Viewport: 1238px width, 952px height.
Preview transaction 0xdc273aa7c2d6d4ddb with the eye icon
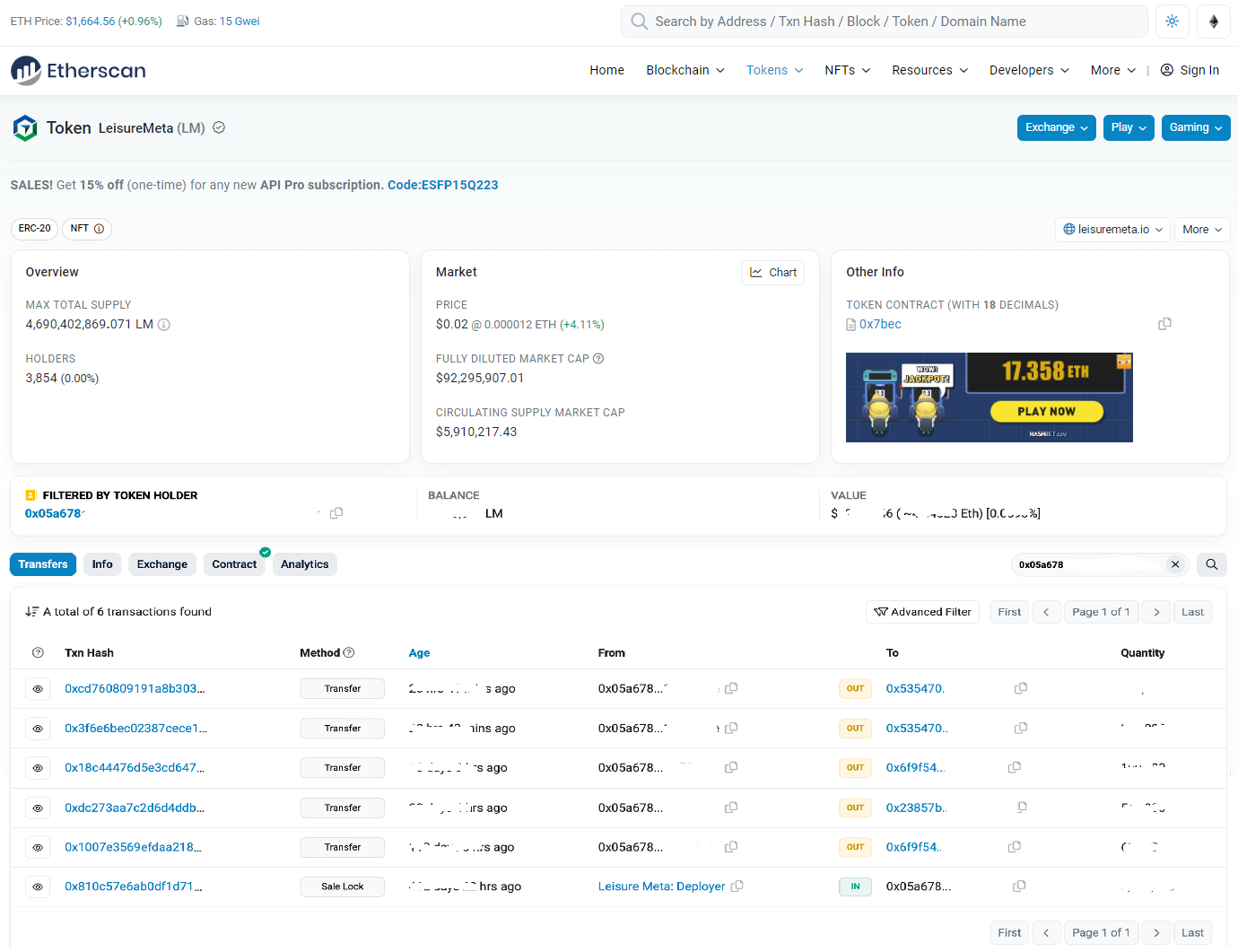pyautogui.click(x=38, y=808)
